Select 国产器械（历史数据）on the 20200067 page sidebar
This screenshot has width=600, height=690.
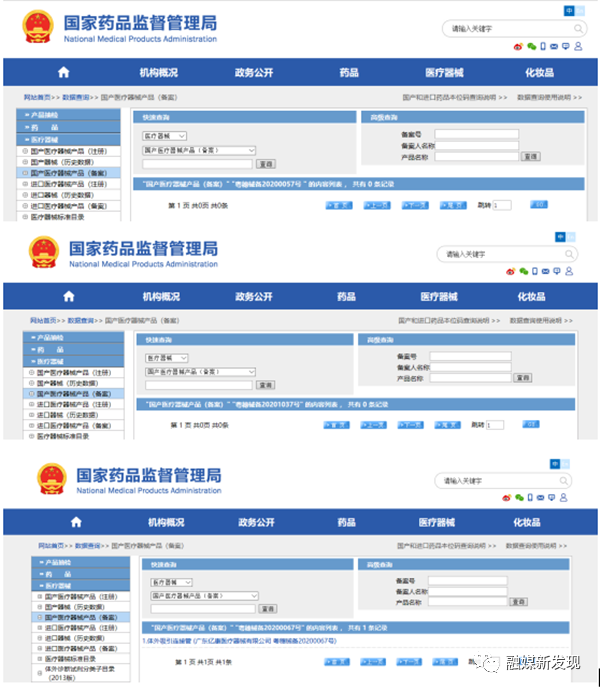[x=81, y=607]
